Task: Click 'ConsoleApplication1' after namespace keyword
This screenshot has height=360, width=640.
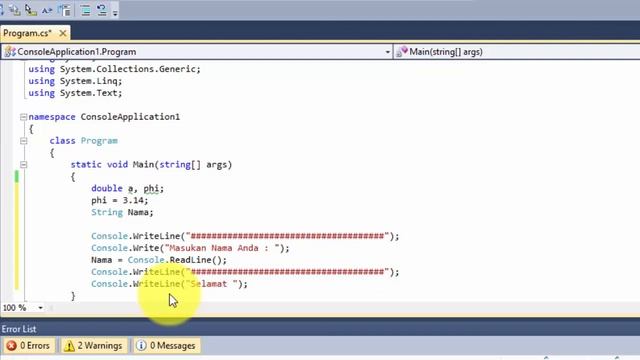Action: pos(130,117)
